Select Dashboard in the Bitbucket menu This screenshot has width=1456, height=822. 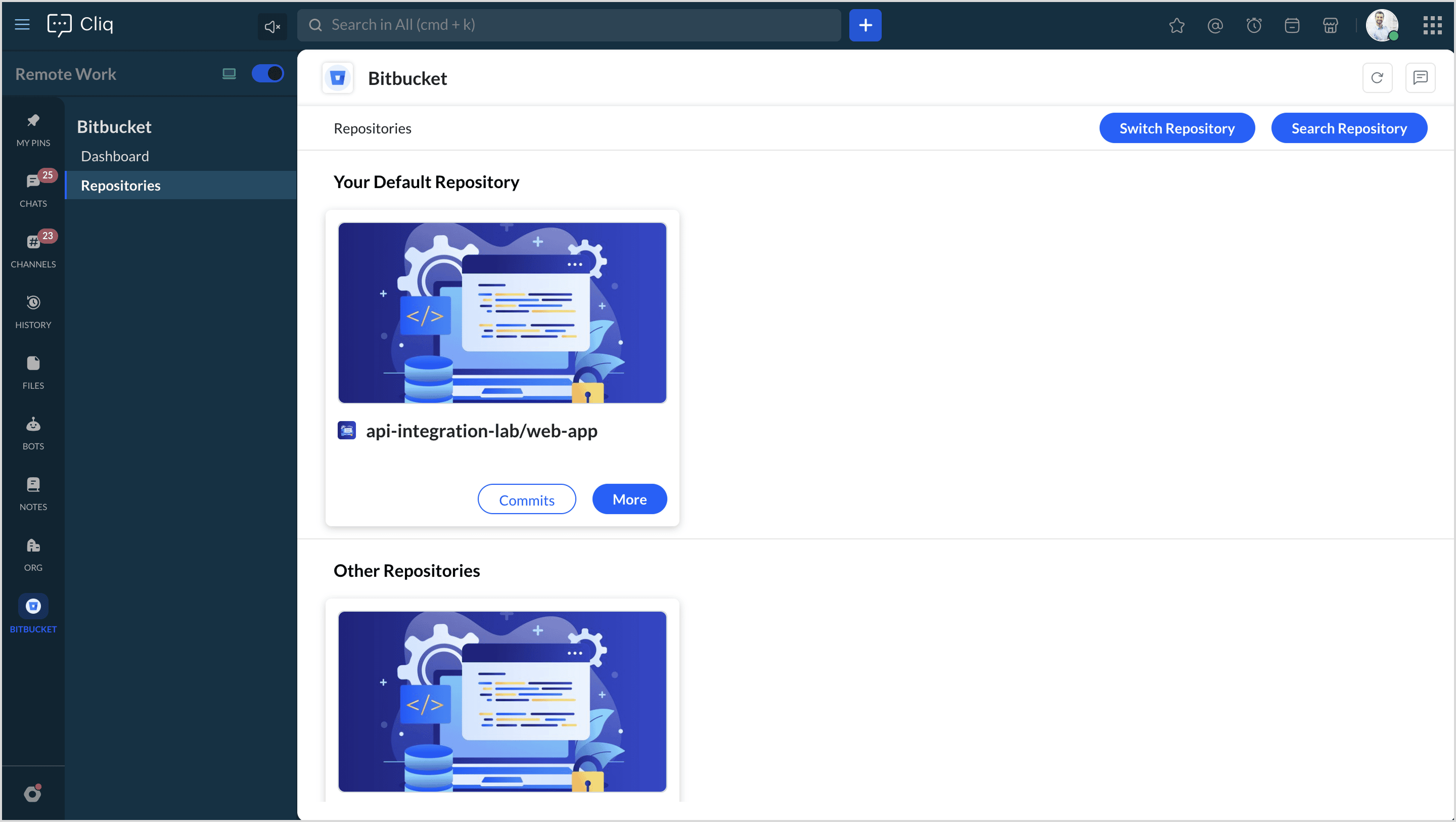[115, 156]
